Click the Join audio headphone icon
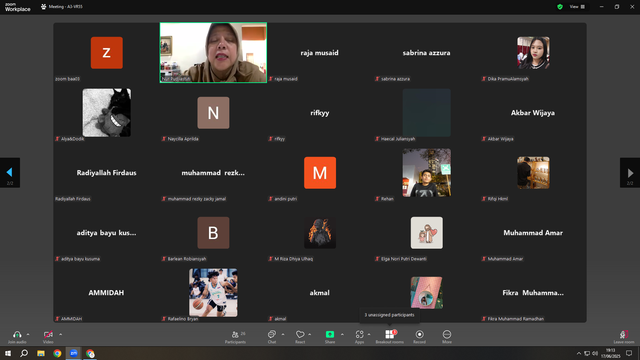Screen dimensions: 640x360 [17, 334]
